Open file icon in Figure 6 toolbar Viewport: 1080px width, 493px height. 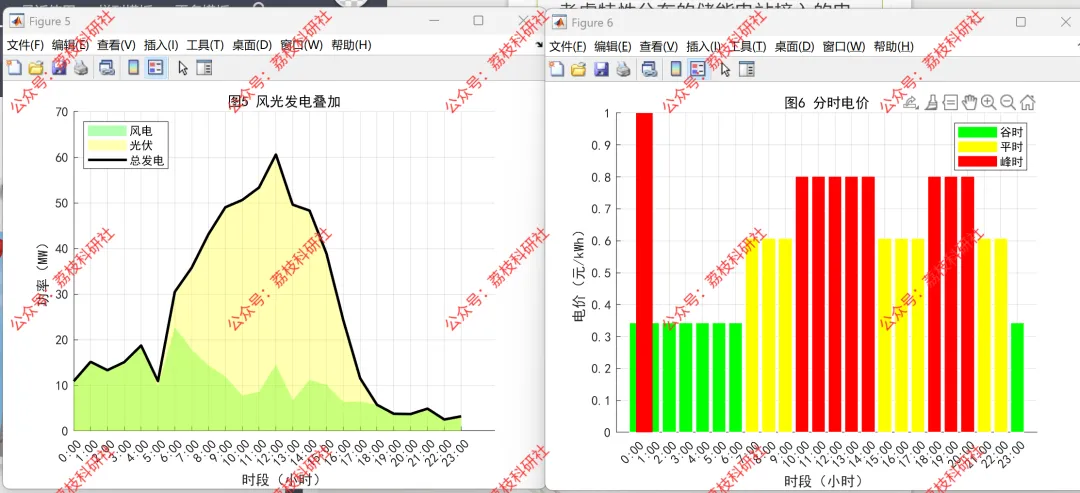coord(579,69)
